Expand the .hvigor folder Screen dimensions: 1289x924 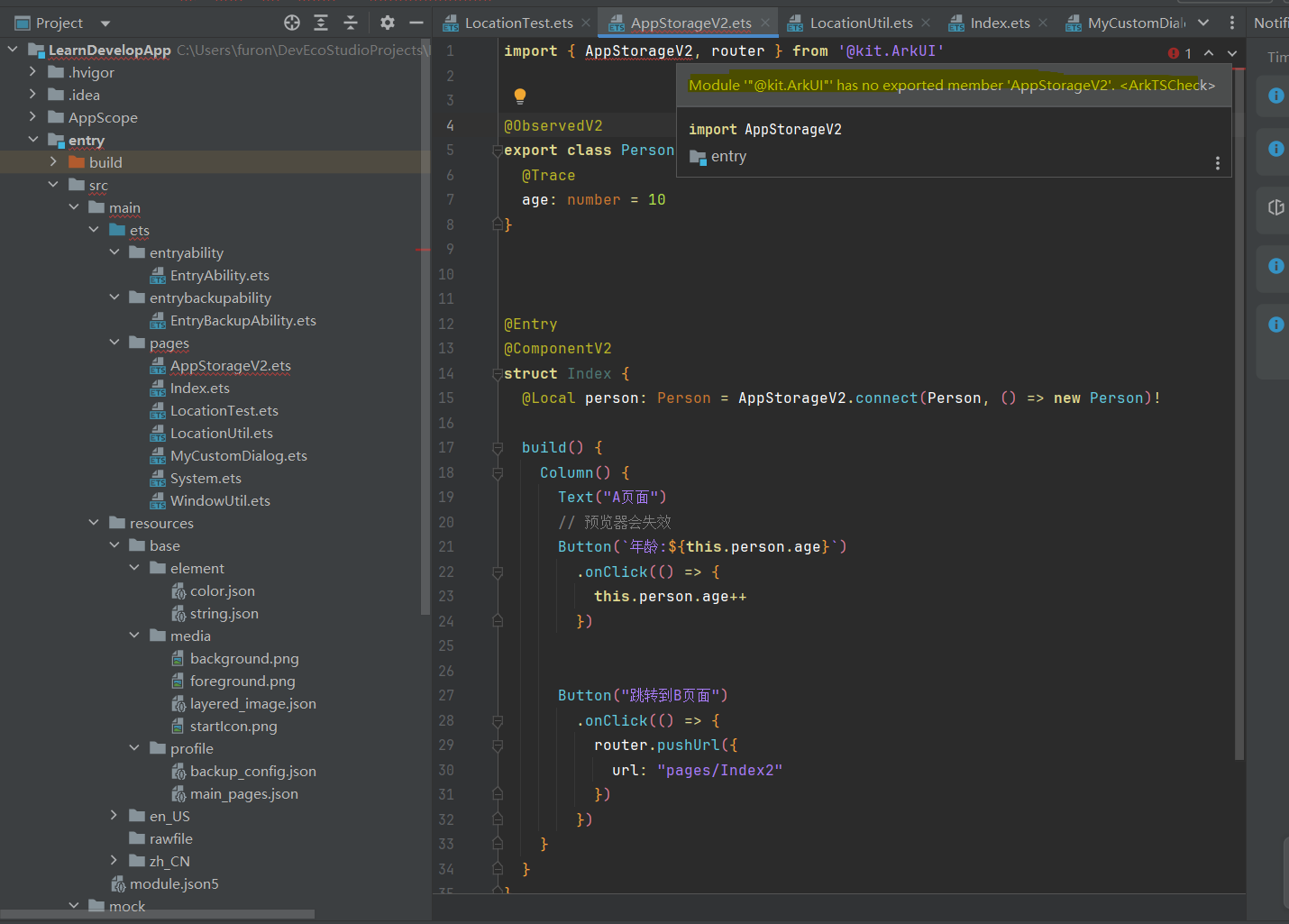32,71
